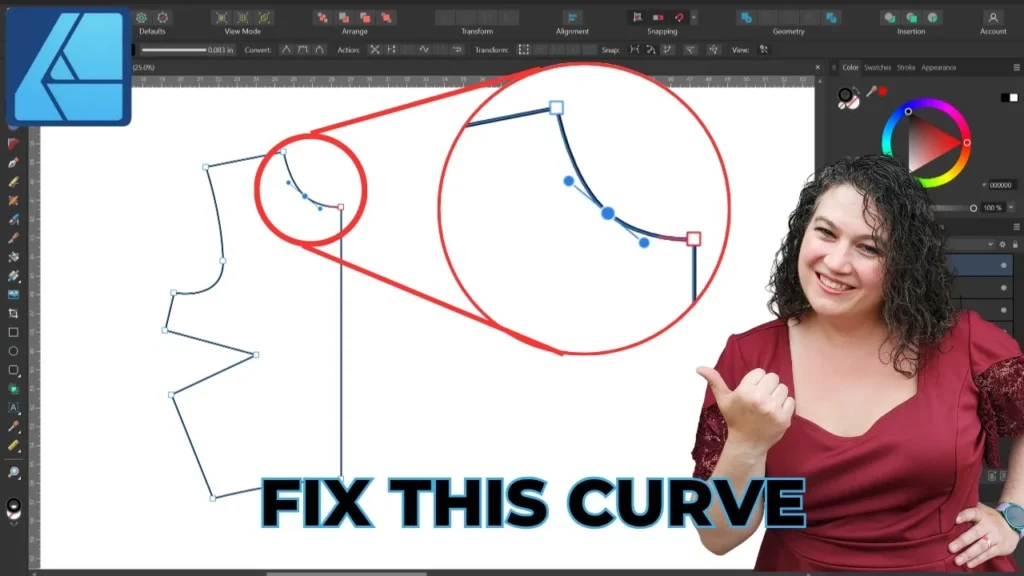Image resolution: width=1024 pixels, height=576 pixels.
Task: Toggle the third View Mode icon
Action: tap(264, 18)
